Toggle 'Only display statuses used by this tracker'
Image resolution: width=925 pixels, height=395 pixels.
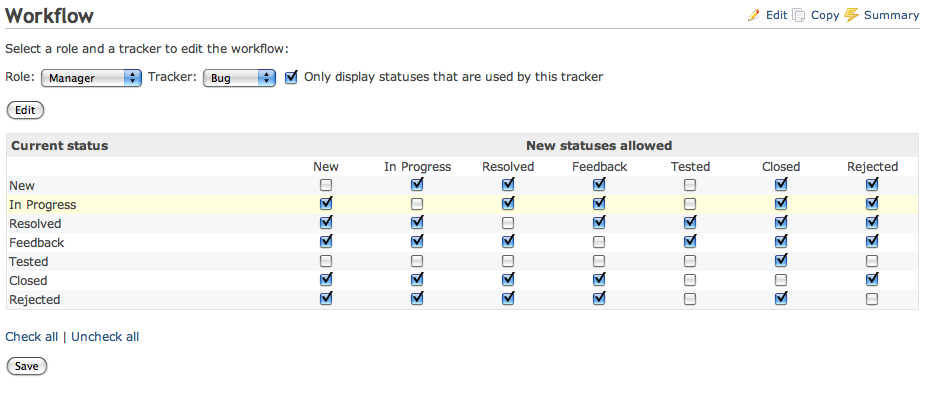[x=291, y=77]
